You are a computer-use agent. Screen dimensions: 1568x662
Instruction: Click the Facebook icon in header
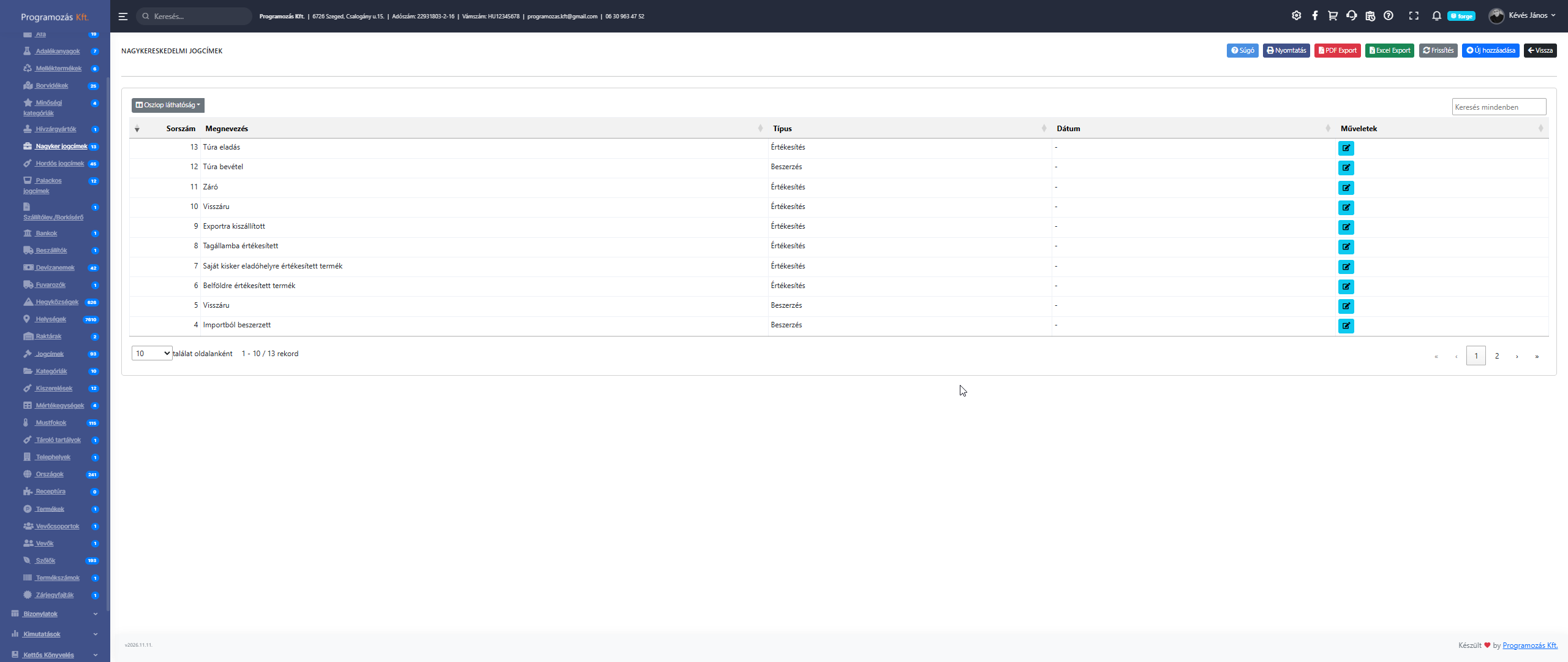1314,16
